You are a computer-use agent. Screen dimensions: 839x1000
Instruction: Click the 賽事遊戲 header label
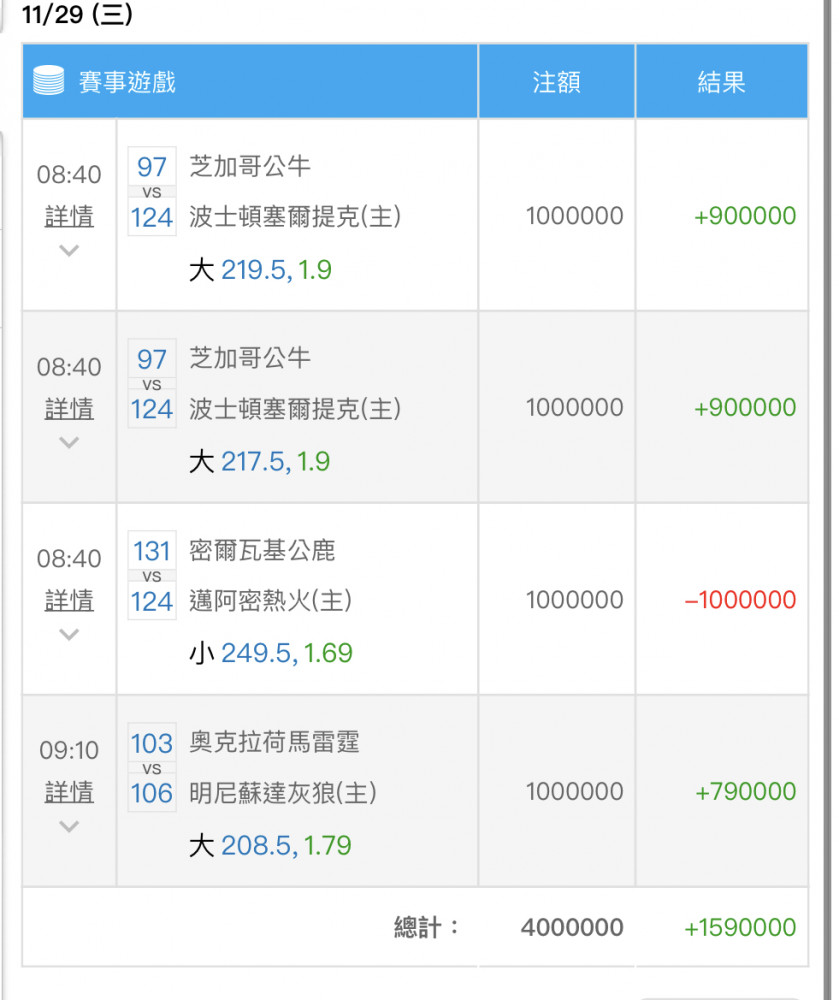click(127, 82)
